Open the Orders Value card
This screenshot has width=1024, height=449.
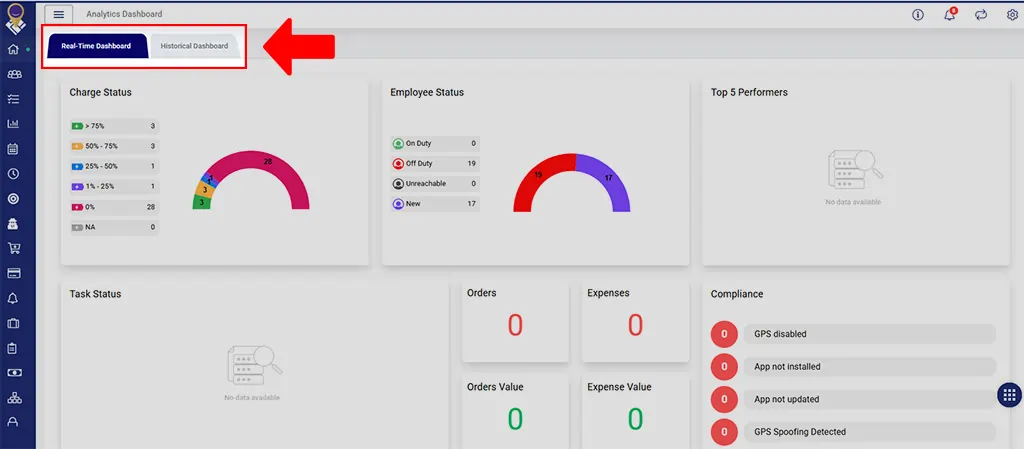515,411
